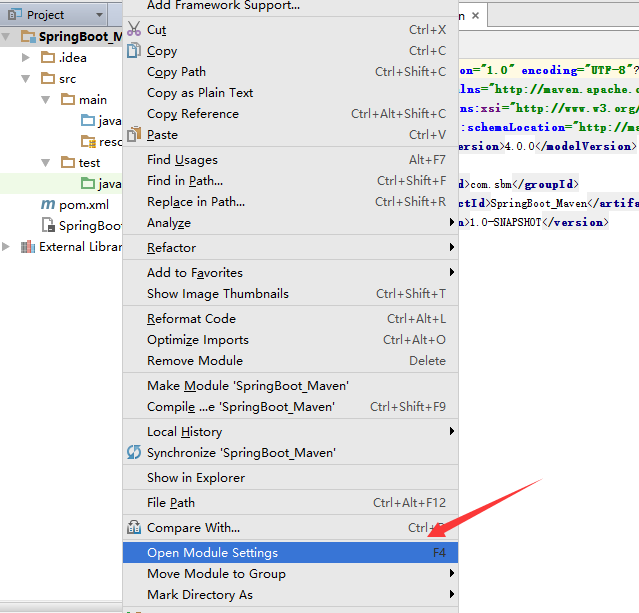
Task: Click the .idea folder icon
Action: 48,57
